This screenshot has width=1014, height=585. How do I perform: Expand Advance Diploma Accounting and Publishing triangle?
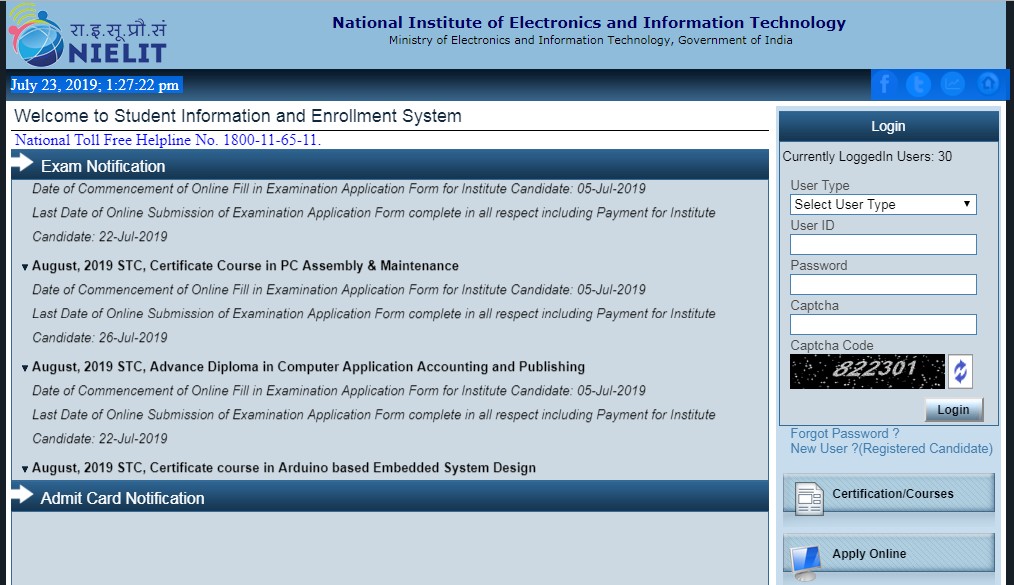point(25,368)
